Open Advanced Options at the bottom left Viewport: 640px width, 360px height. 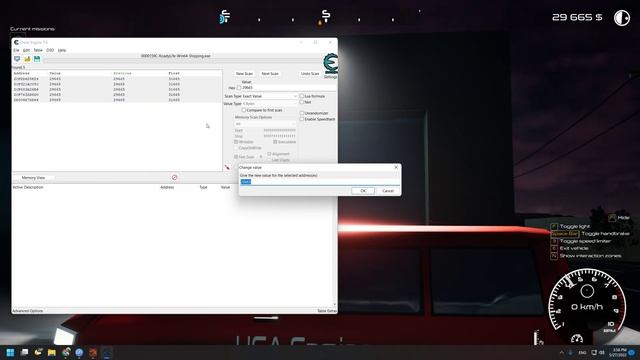click(27, 311)
